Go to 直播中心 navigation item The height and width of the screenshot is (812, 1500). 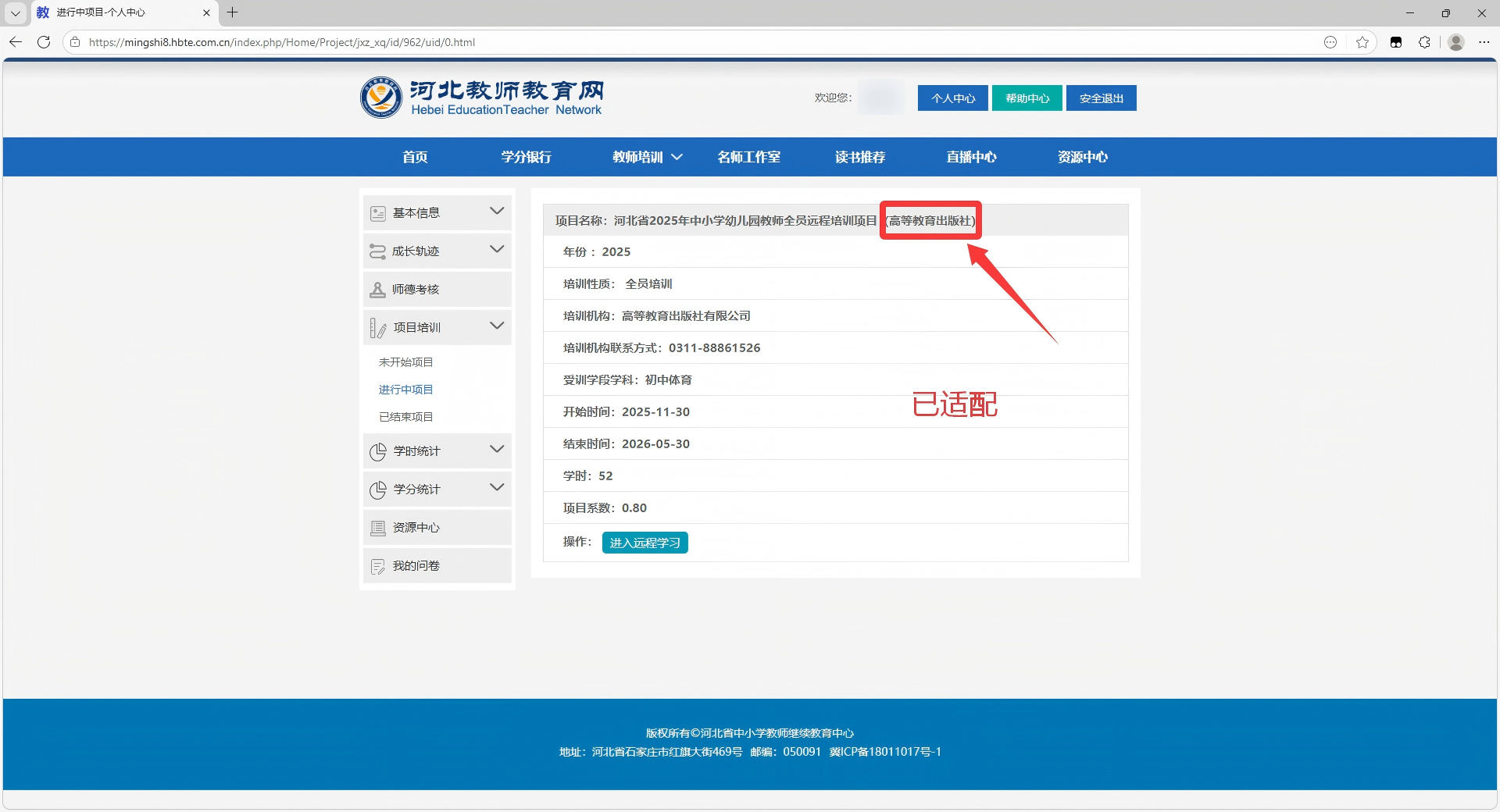971,157
